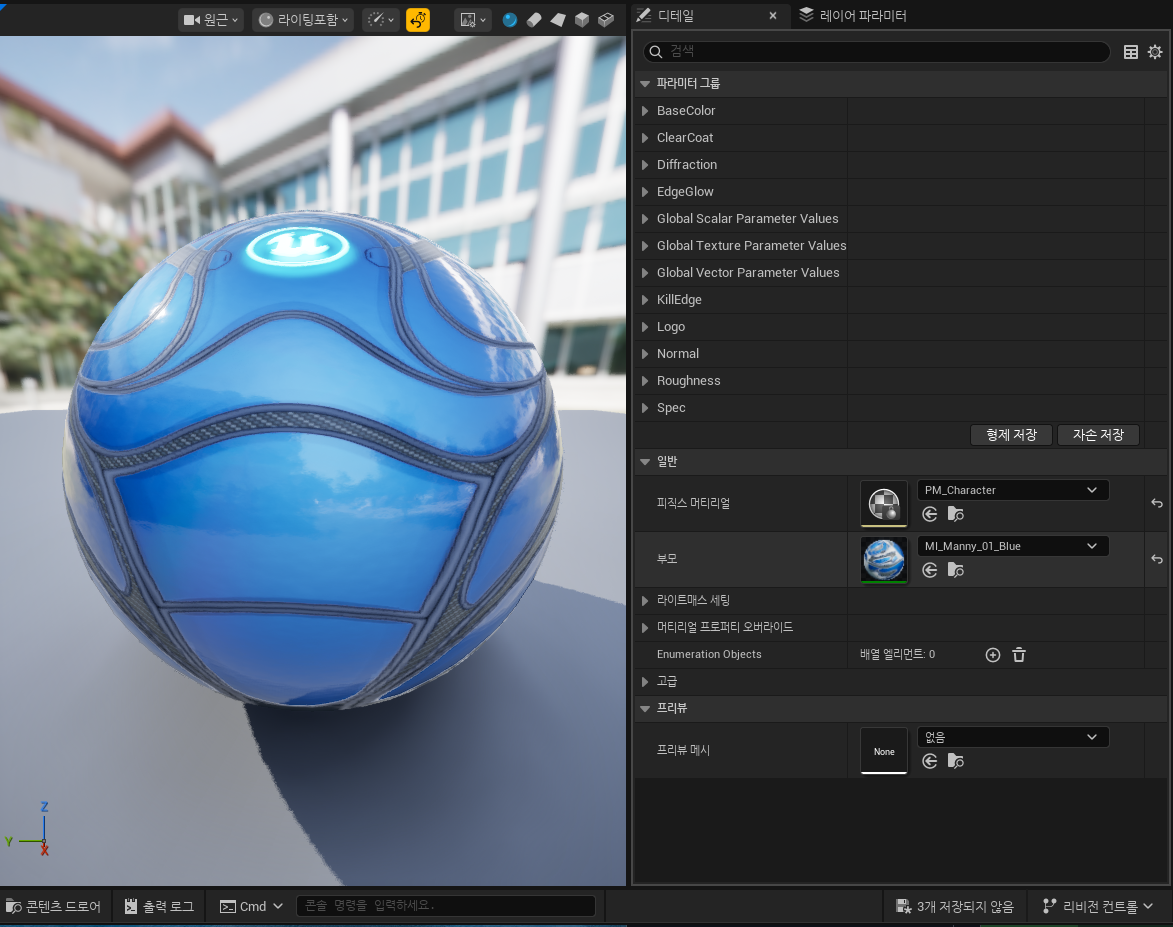Expand the Logo parameter group
This screenshot has width=1173, height=927.
point(645,327)
